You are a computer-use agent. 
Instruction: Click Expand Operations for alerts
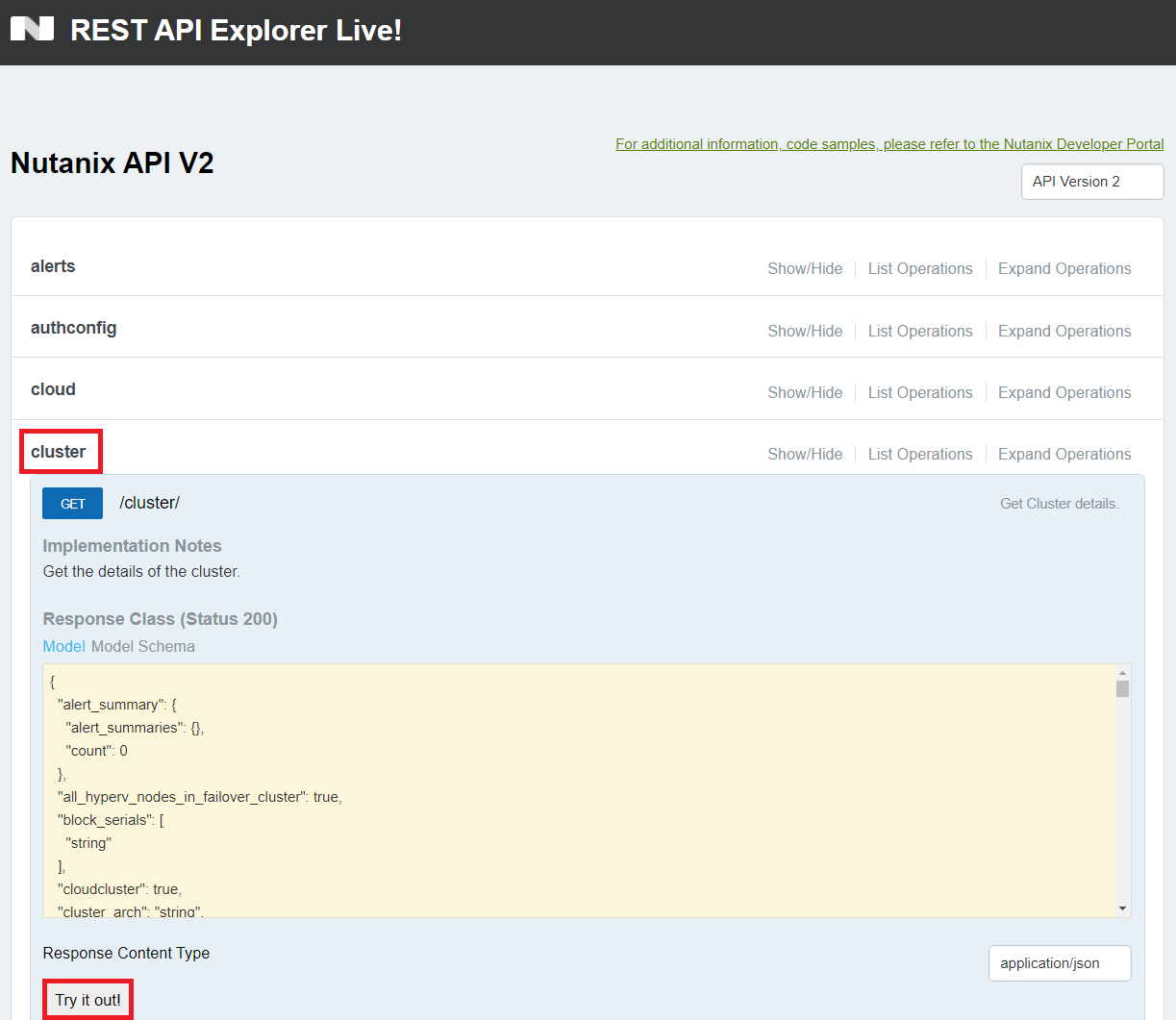1063,269
